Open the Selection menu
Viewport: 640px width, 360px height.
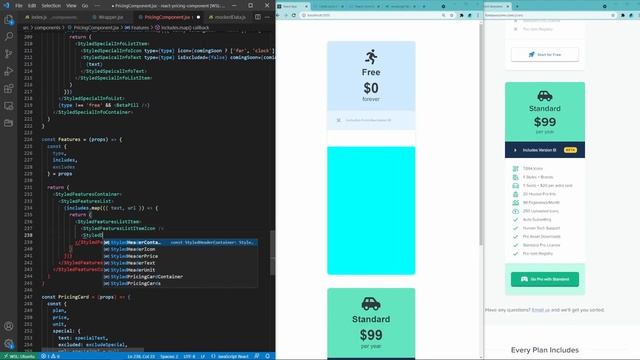(51, 6)
